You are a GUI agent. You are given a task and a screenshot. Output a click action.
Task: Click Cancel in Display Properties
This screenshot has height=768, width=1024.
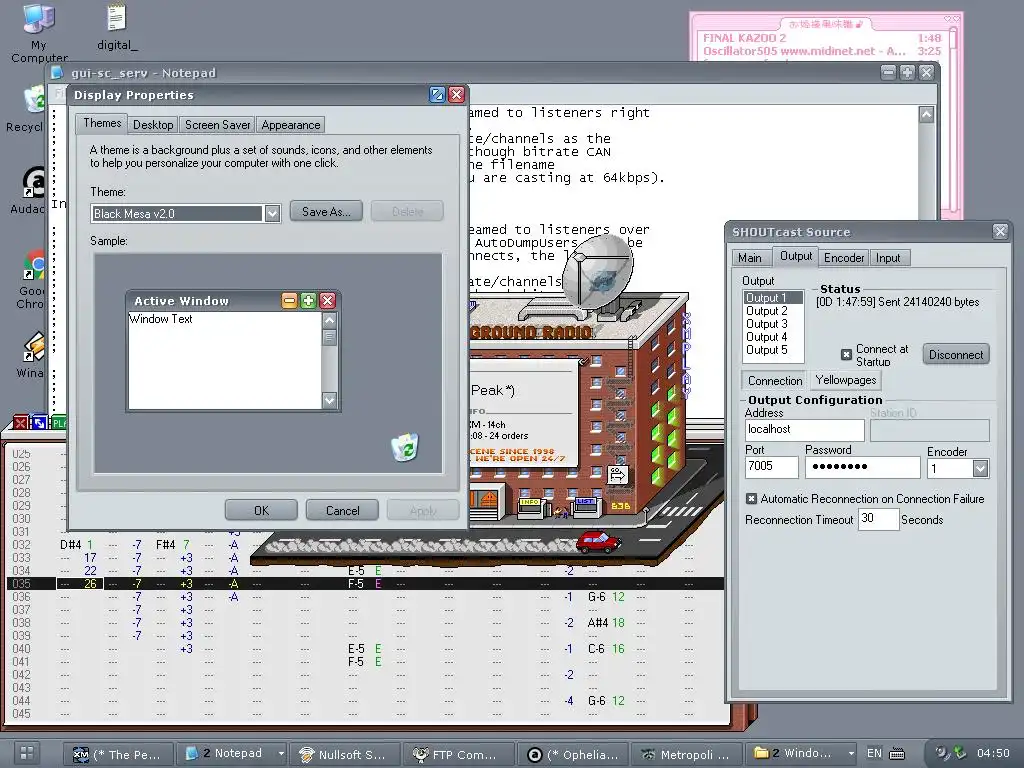[342, 510]
